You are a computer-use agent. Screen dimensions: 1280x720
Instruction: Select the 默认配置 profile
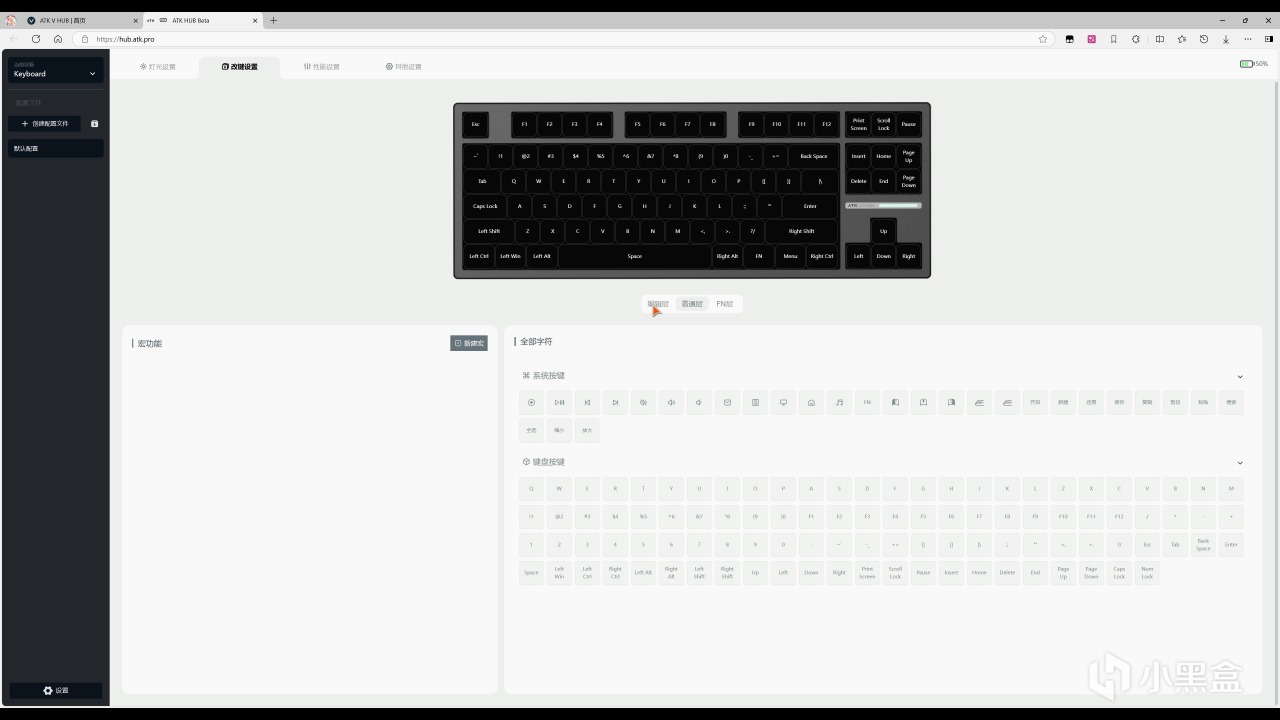click(55, 148)
